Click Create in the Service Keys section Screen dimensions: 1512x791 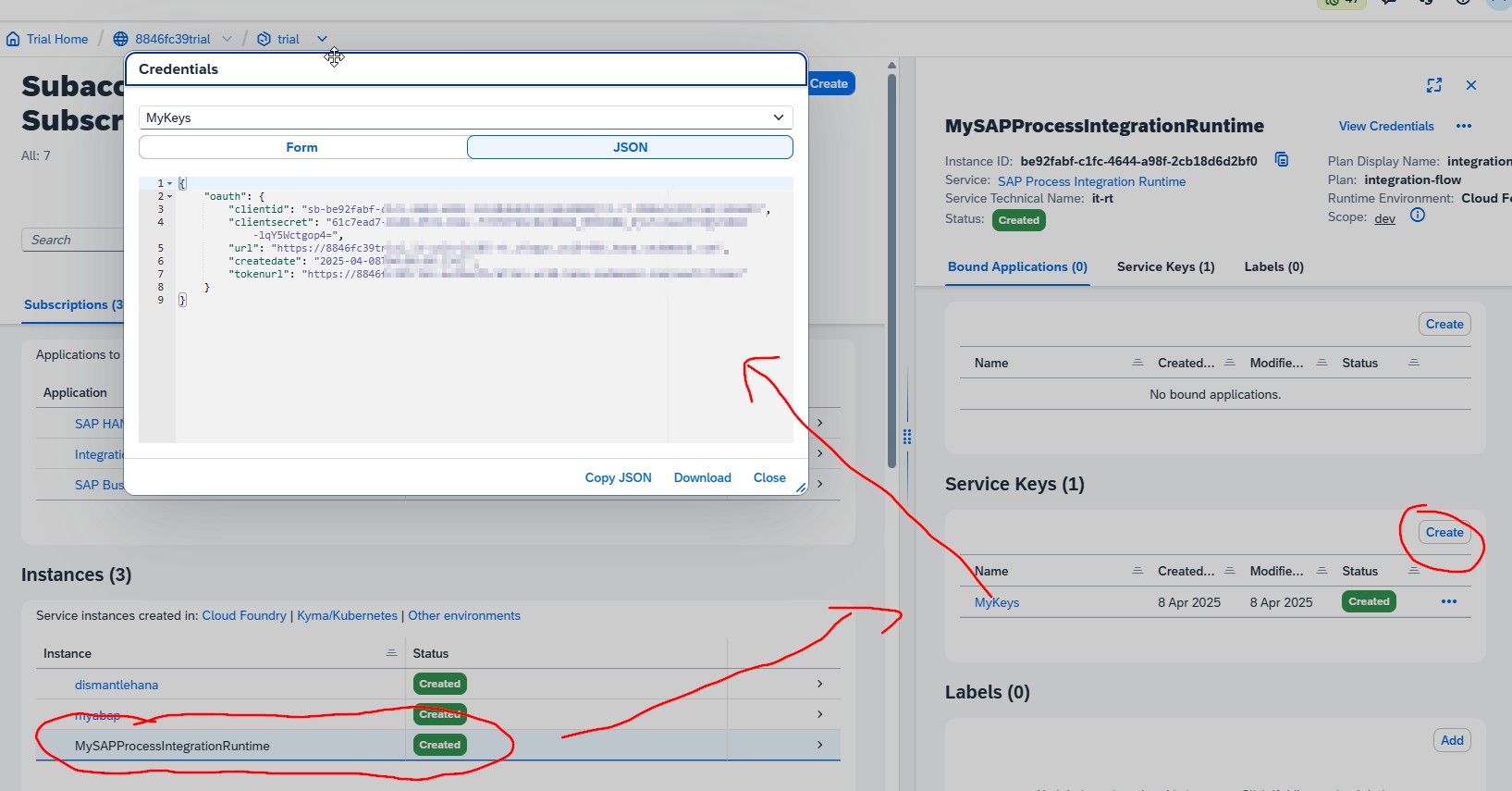(x=1444, y=532)
